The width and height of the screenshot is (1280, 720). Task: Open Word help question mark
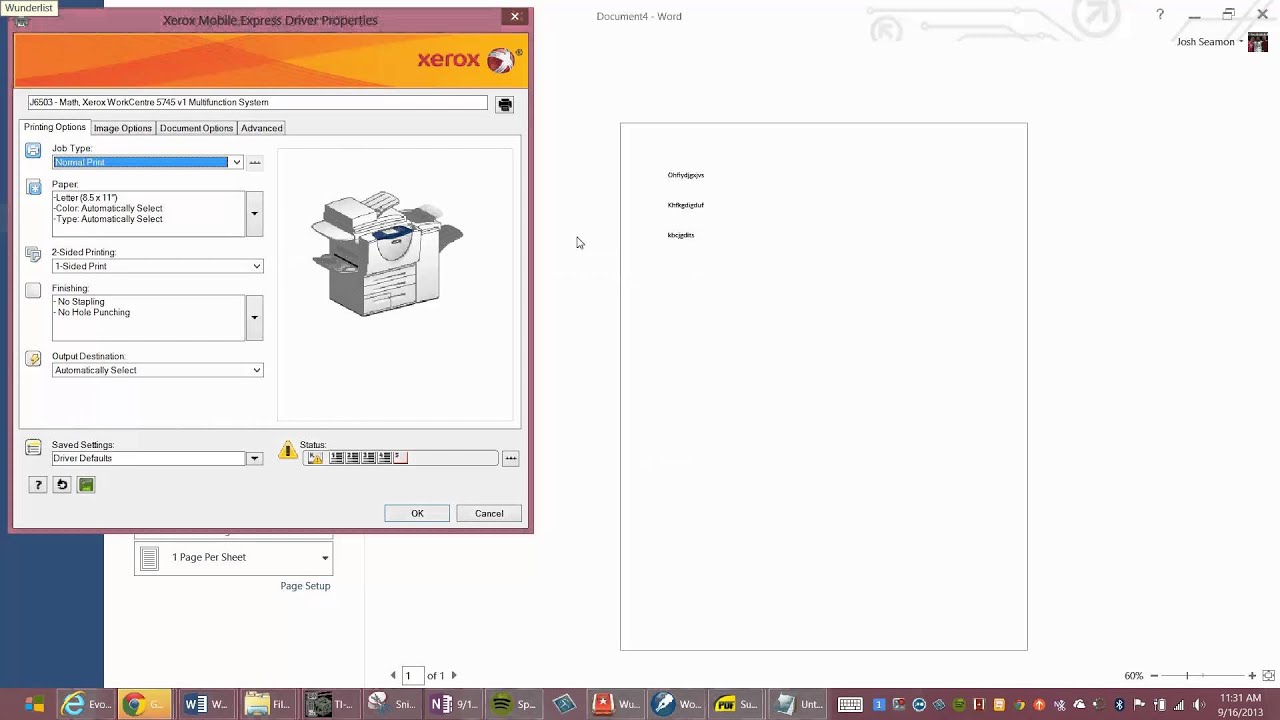coord(1160,15)
